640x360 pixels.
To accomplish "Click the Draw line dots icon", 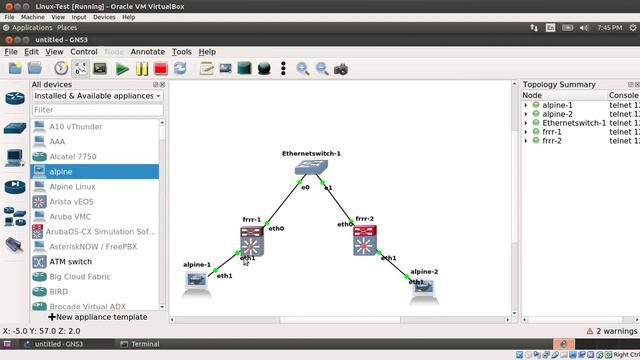I will coord(283,69).
